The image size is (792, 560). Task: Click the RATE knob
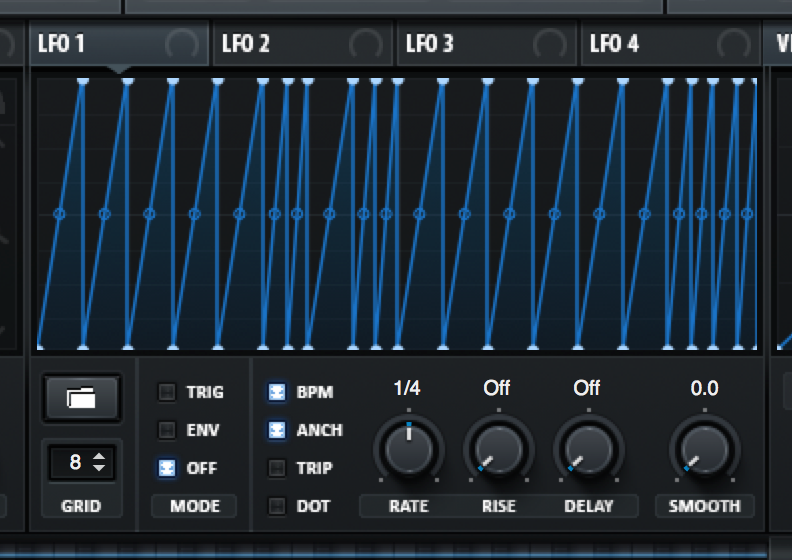coord(409,449)
